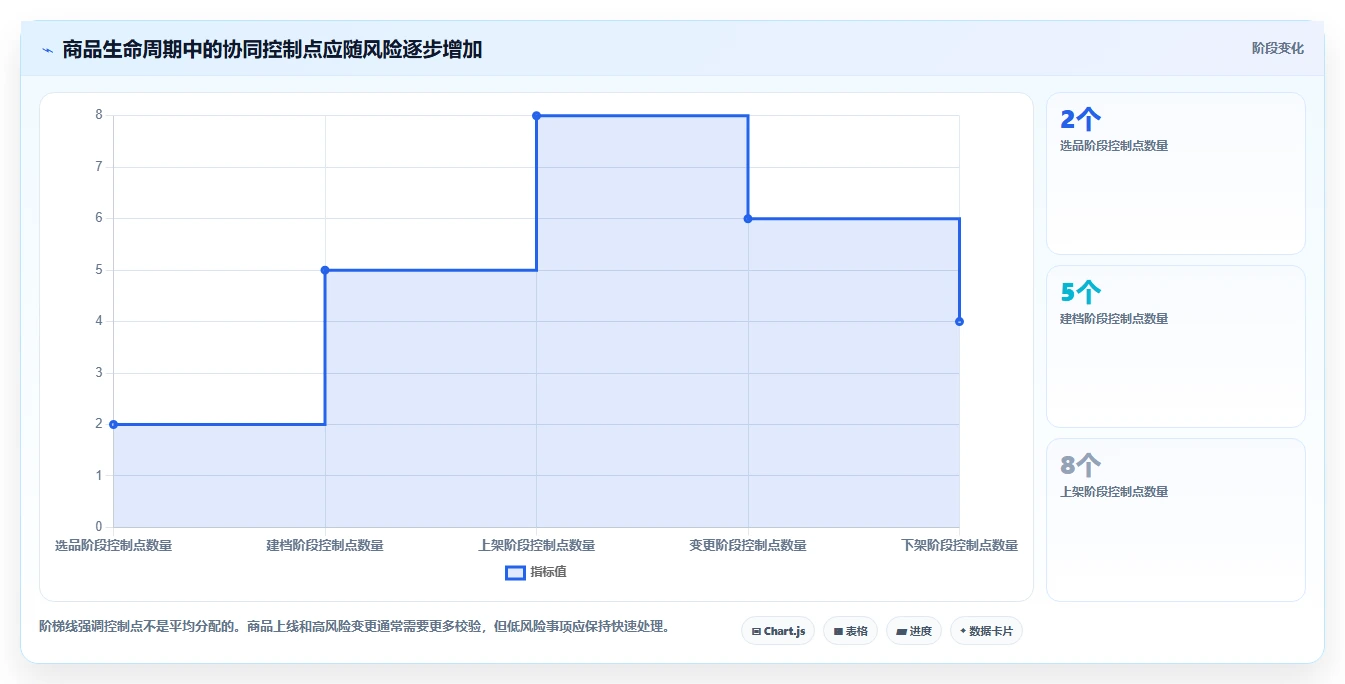The width and height of the screenshot is (1345, 684).
Task: Click the 8个 value in the third card
Action: 1080,465
